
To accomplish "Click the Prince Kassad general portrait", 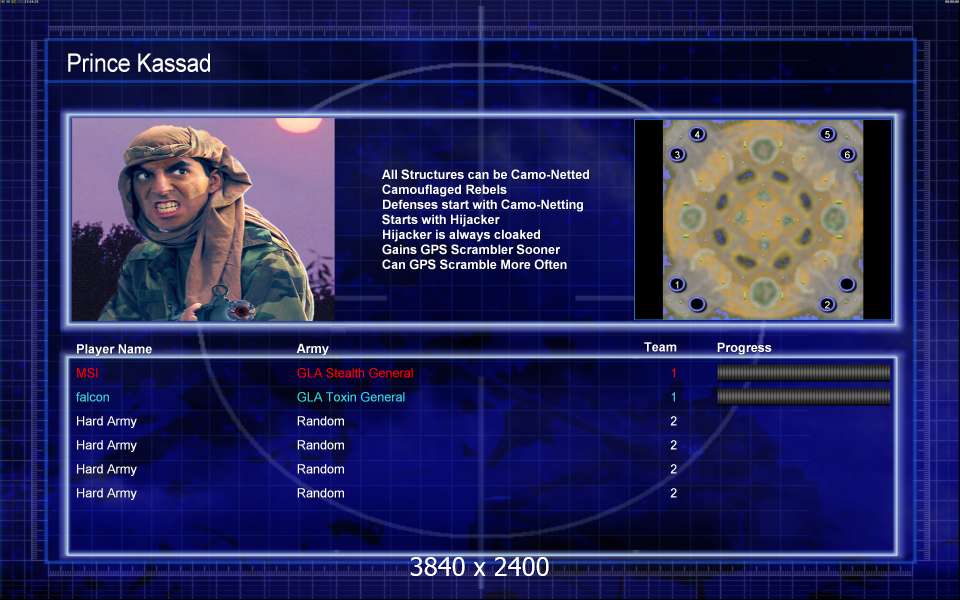I will tap(203, 219).
